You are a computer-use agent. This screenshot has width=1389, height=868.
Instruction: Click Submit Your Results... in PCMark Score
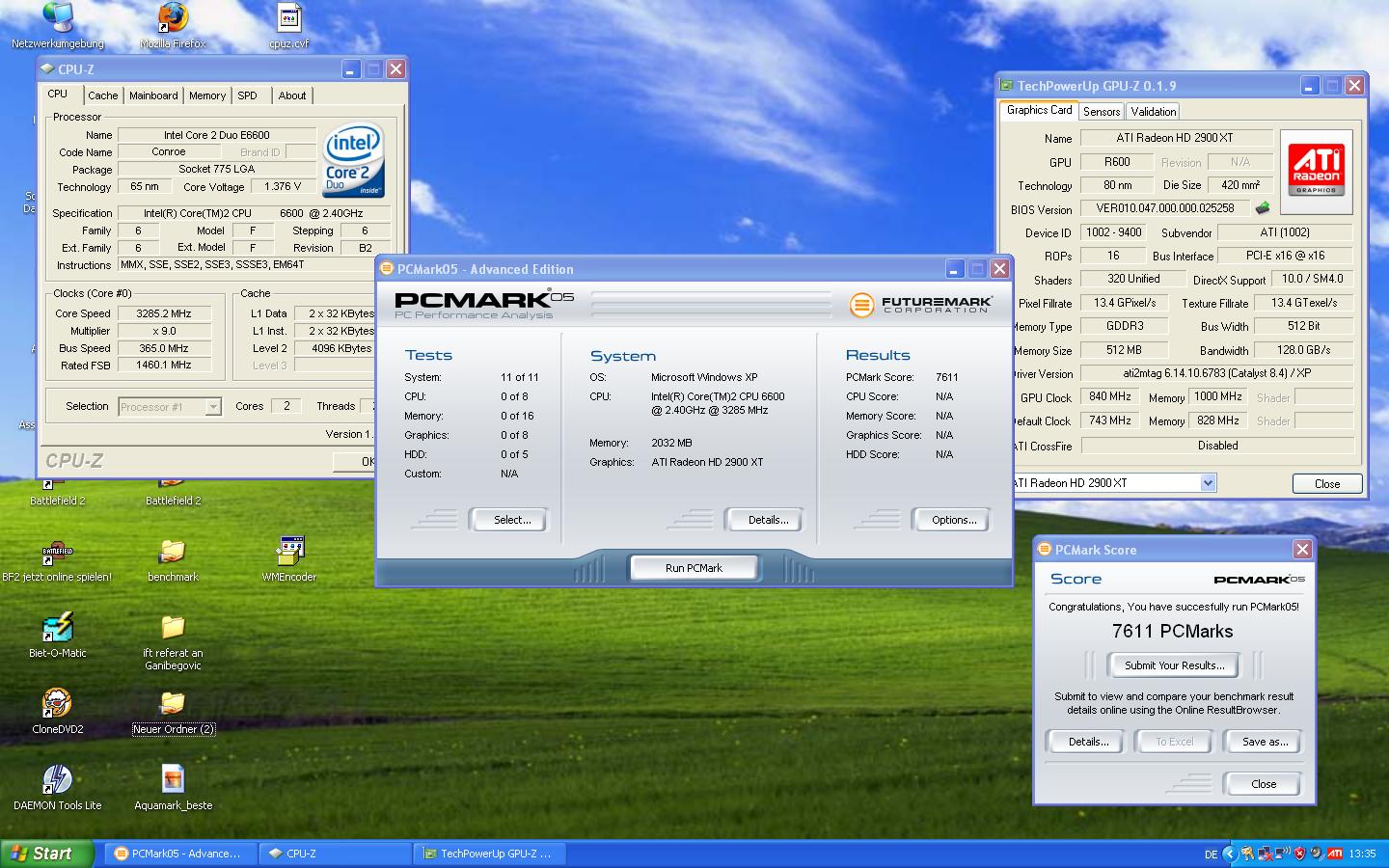point(1174,665)
